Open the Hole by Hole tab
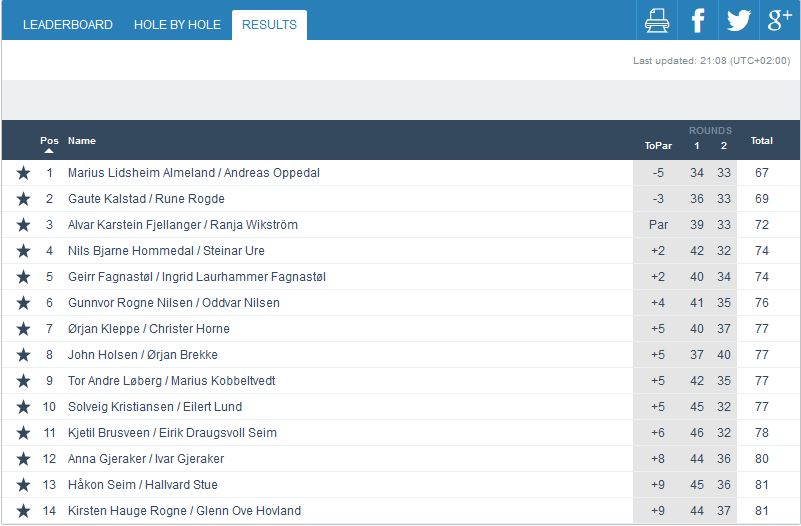 (x=177, y=25)
